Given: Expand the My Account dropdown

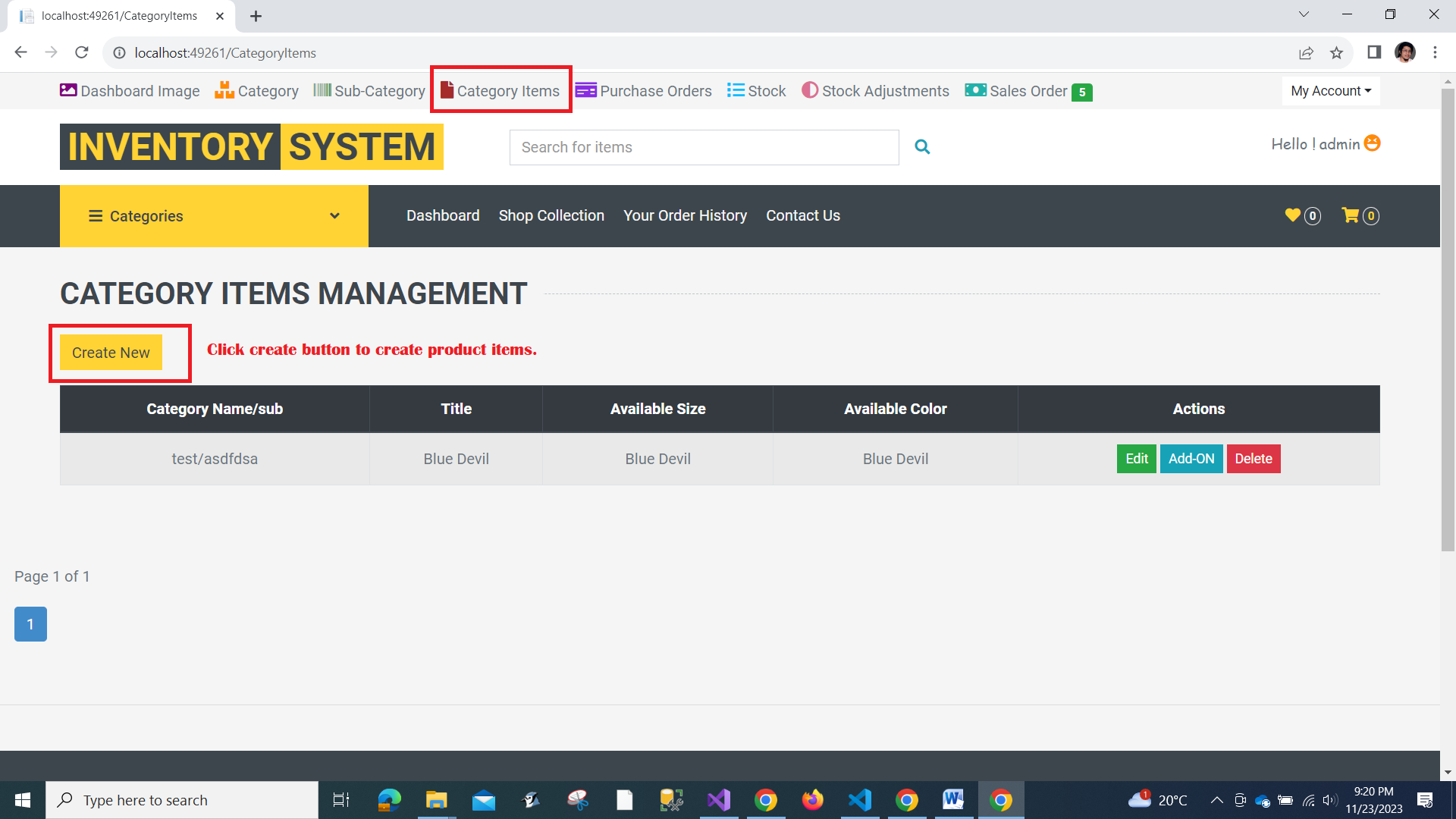Looking at the screenshot, I should click(1331, 91).
